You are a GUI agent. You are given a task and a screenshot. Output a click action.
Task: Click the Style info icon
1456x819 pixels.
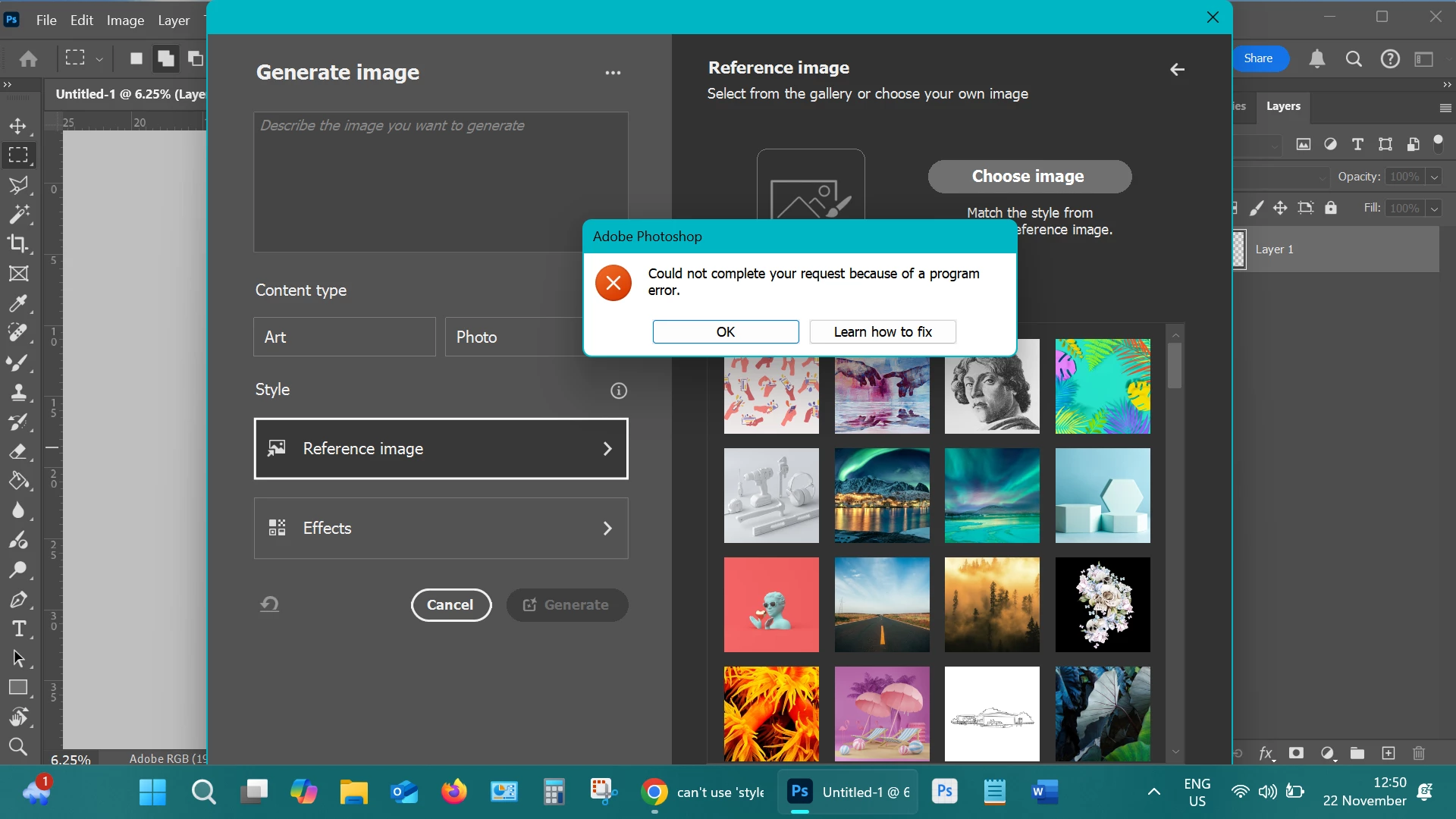pos(618,391)
